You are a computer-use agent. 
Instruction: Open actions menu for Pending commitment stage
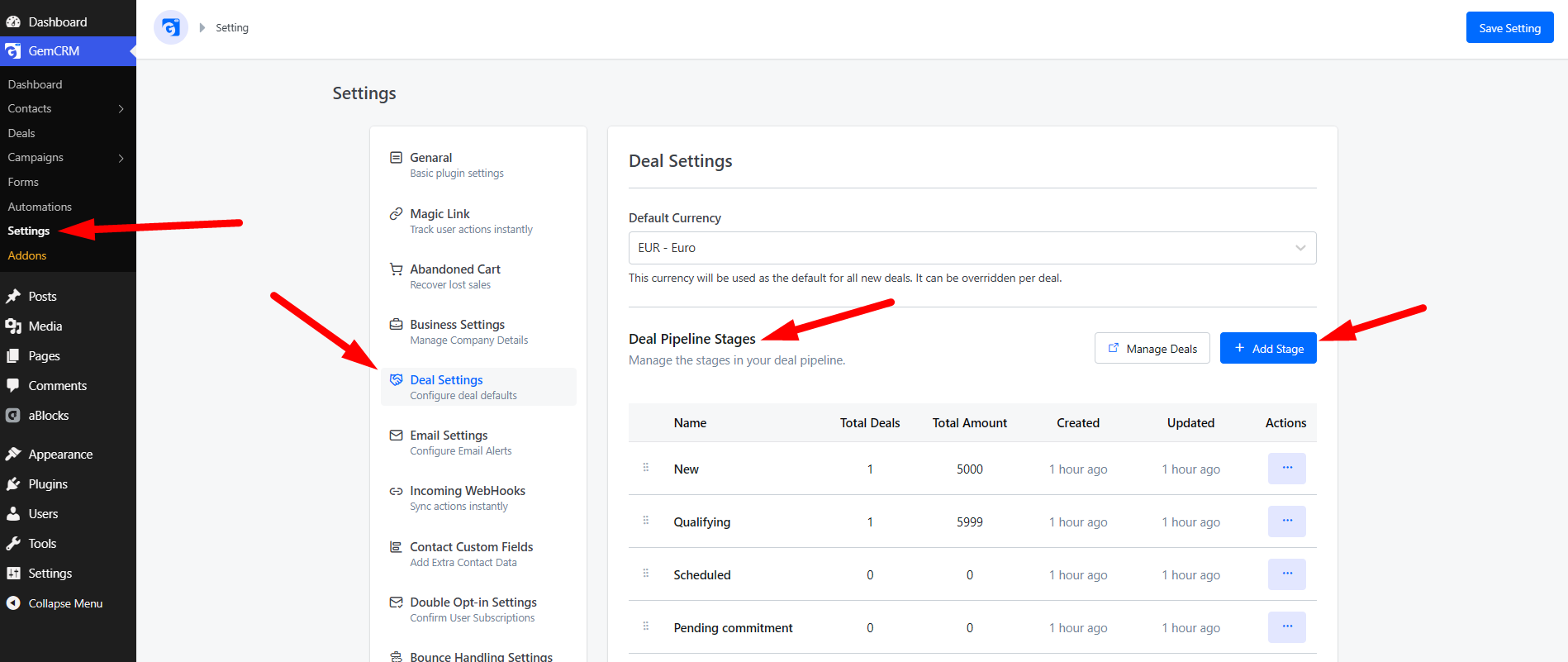[1287, 627]
